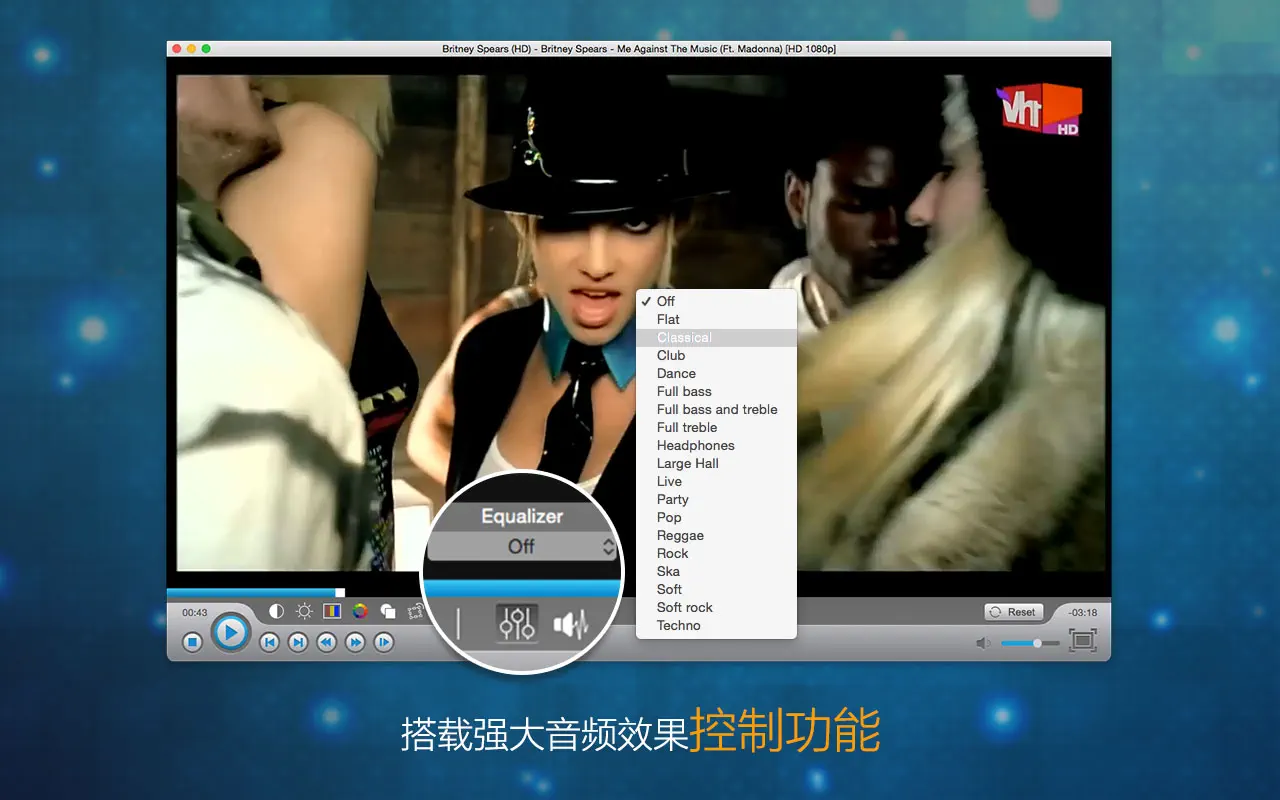Choose the Soft rock preset
This screenshot has width=1280, height=800.
coord(716,607)
